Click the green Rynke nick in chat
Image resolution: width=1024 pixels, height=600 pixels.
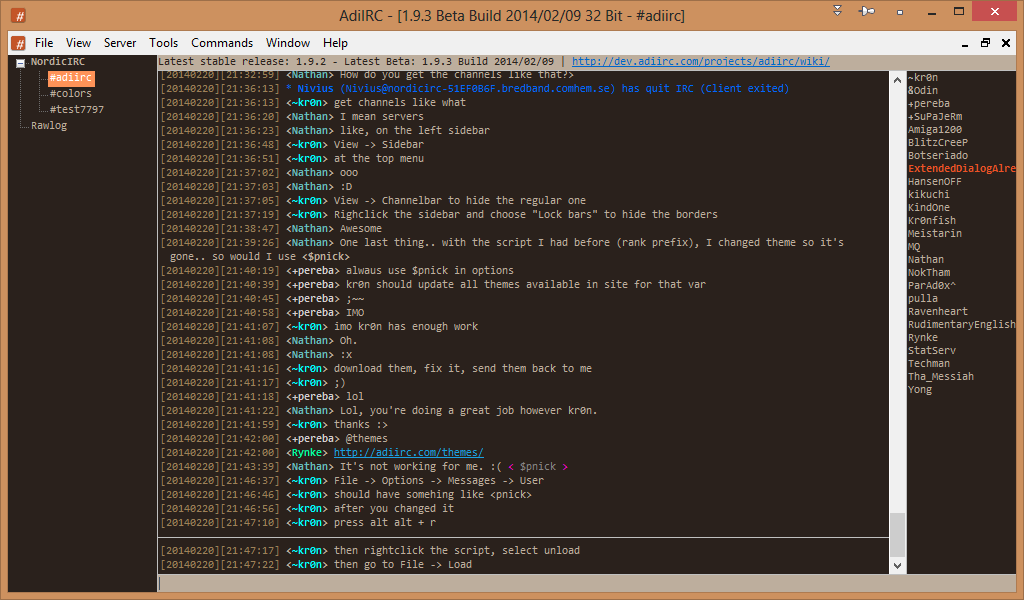[x=307, y=452]
